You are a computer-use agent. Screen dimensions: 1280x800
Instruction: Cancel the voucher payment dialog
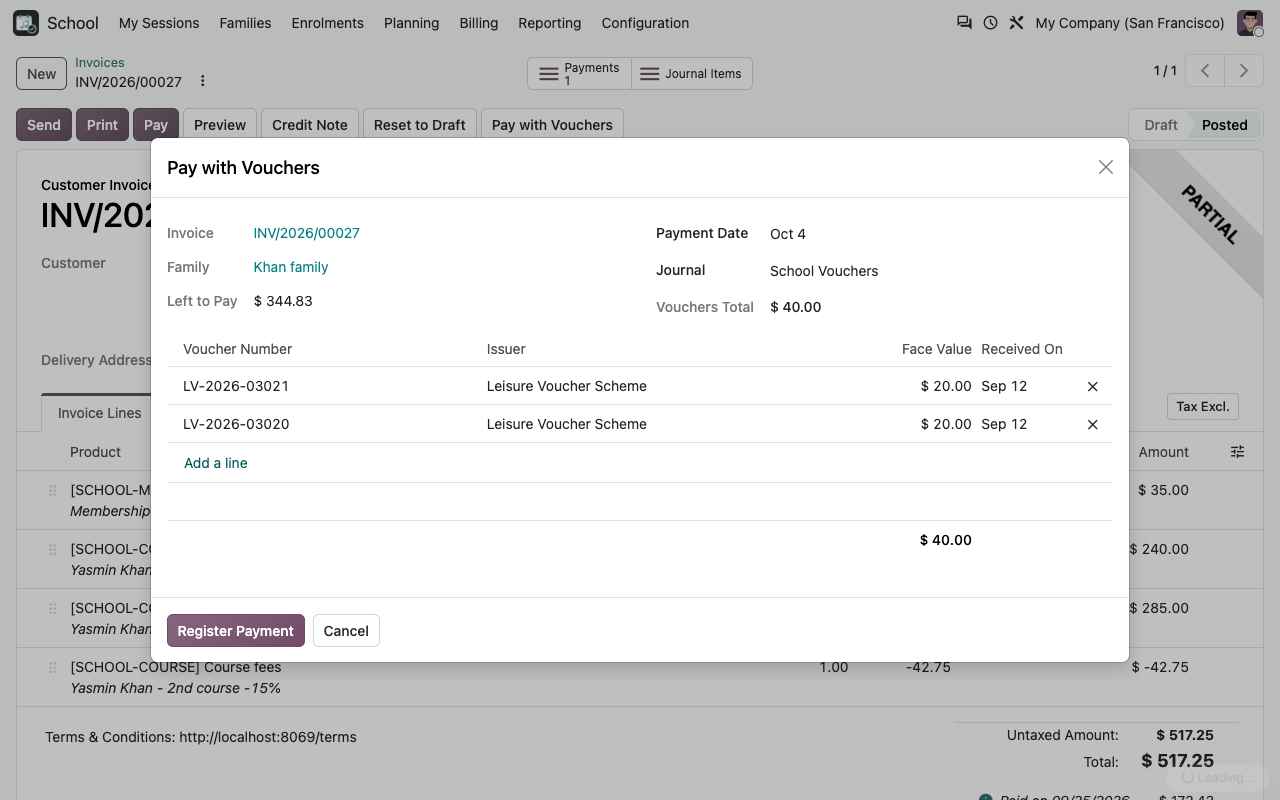pyautogui.click(x=346, y=631)
